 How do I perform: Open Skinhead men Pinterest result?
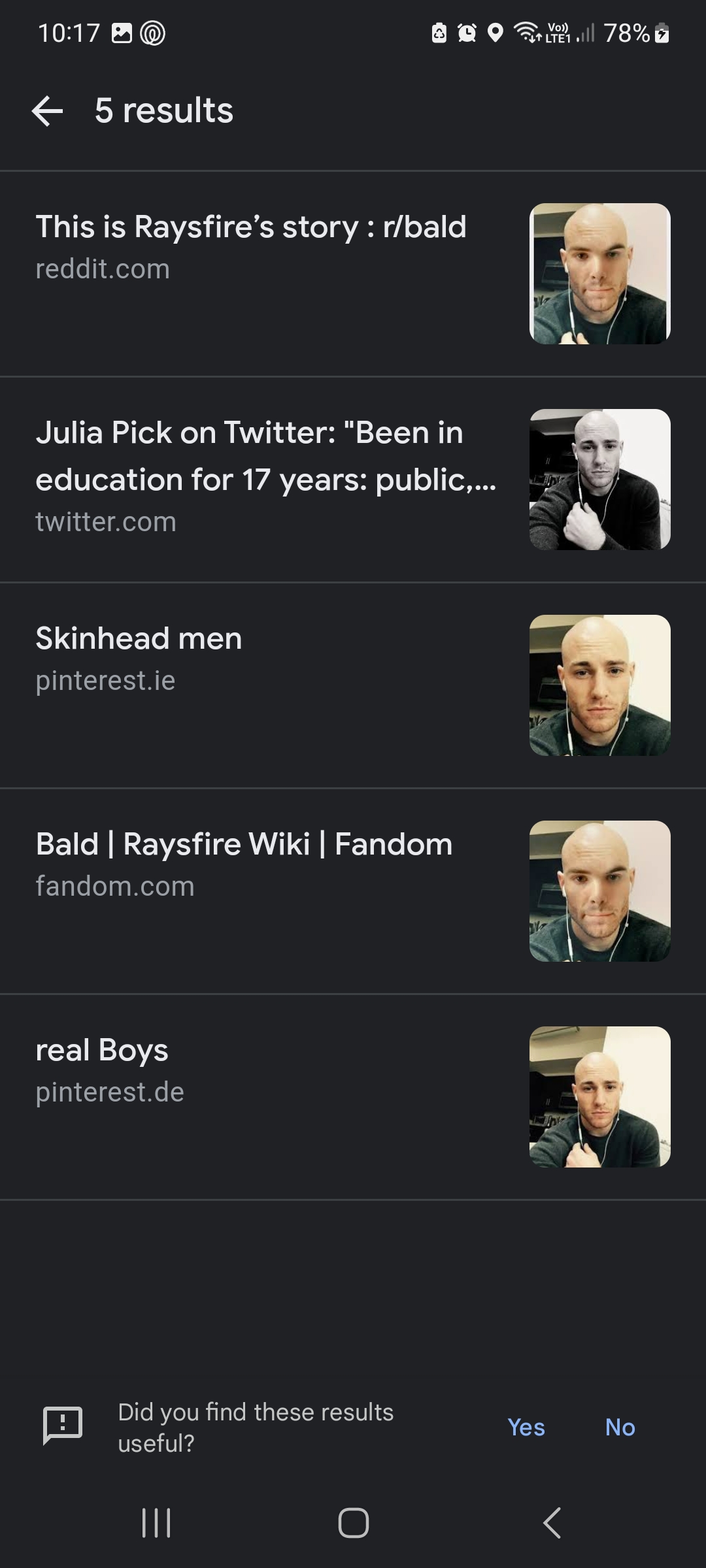coord(353,685)
